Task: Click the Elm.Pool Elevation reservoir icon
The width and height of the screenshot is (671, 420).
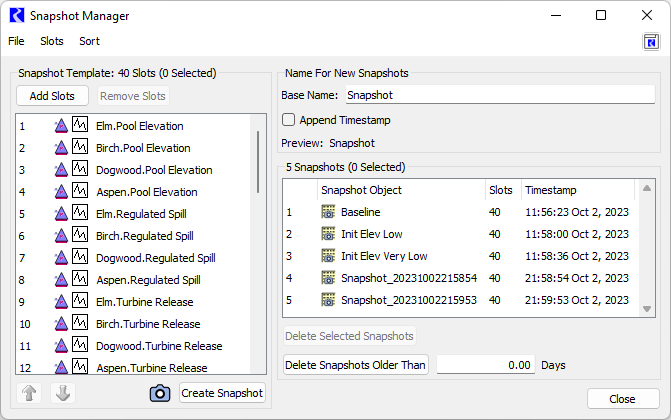Action: (60, 126)
